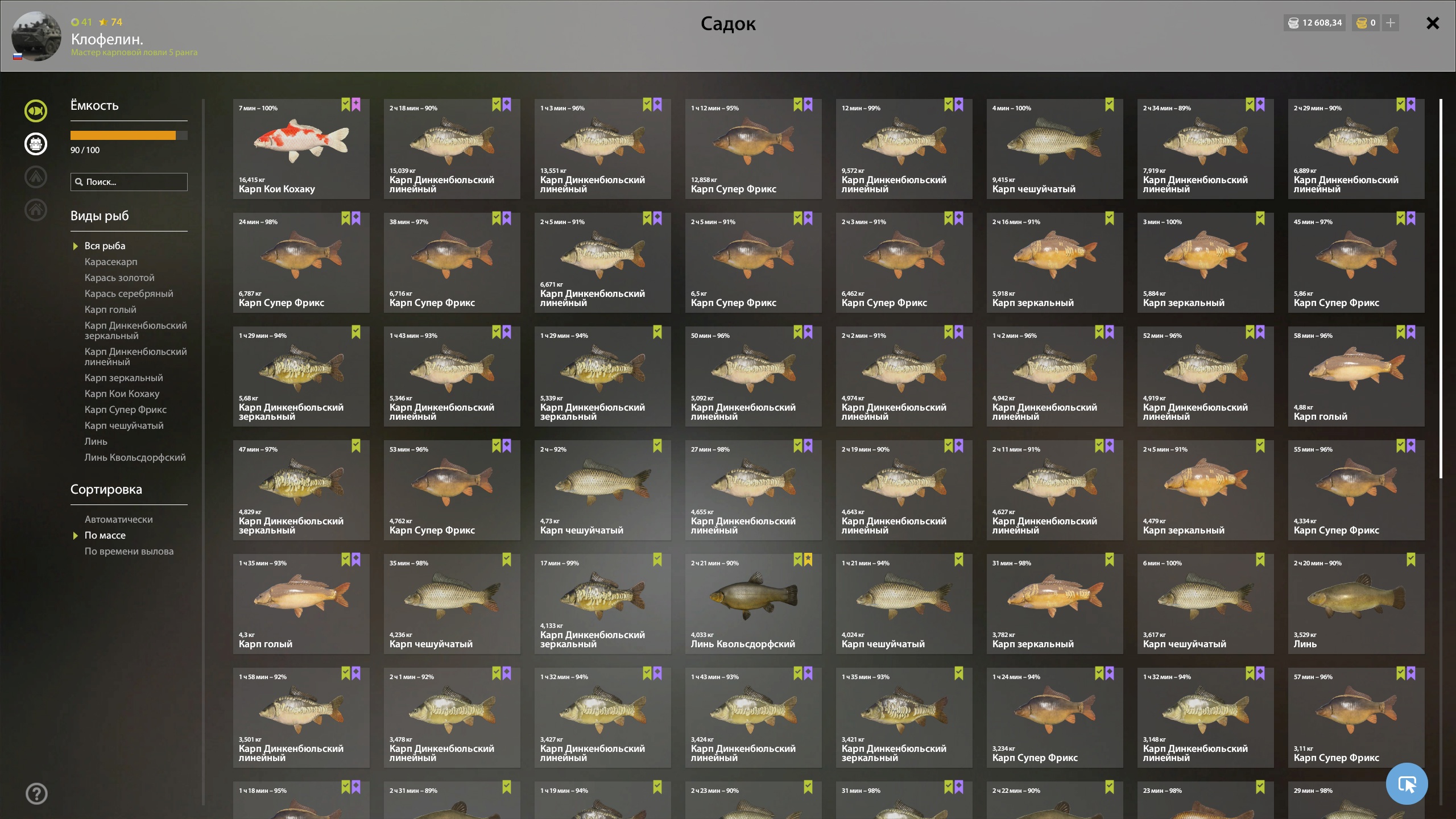Open the fish keepnet sidebar icon
This screenshot has width=1456, height=819.
tap(36, 111)
